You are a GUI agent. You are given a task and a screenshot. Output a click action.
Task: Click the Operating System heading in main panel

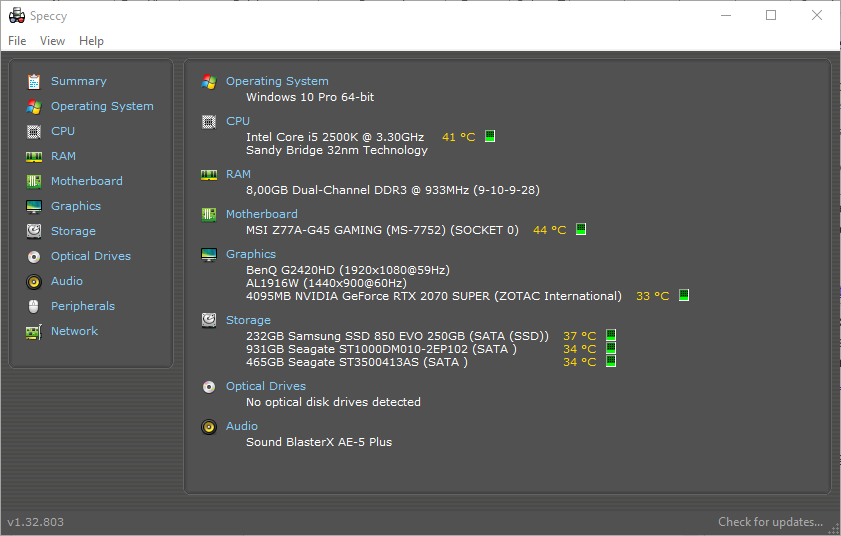point(277,81)
